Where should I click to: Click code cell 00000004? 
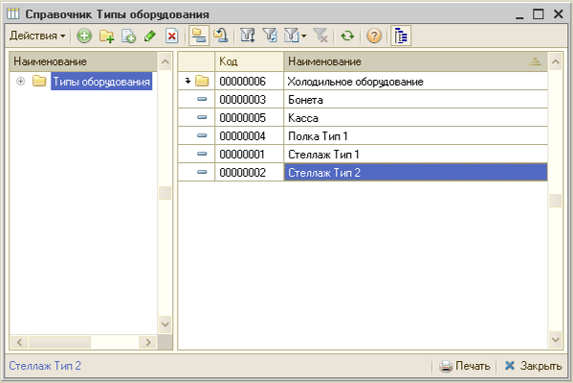249,136
